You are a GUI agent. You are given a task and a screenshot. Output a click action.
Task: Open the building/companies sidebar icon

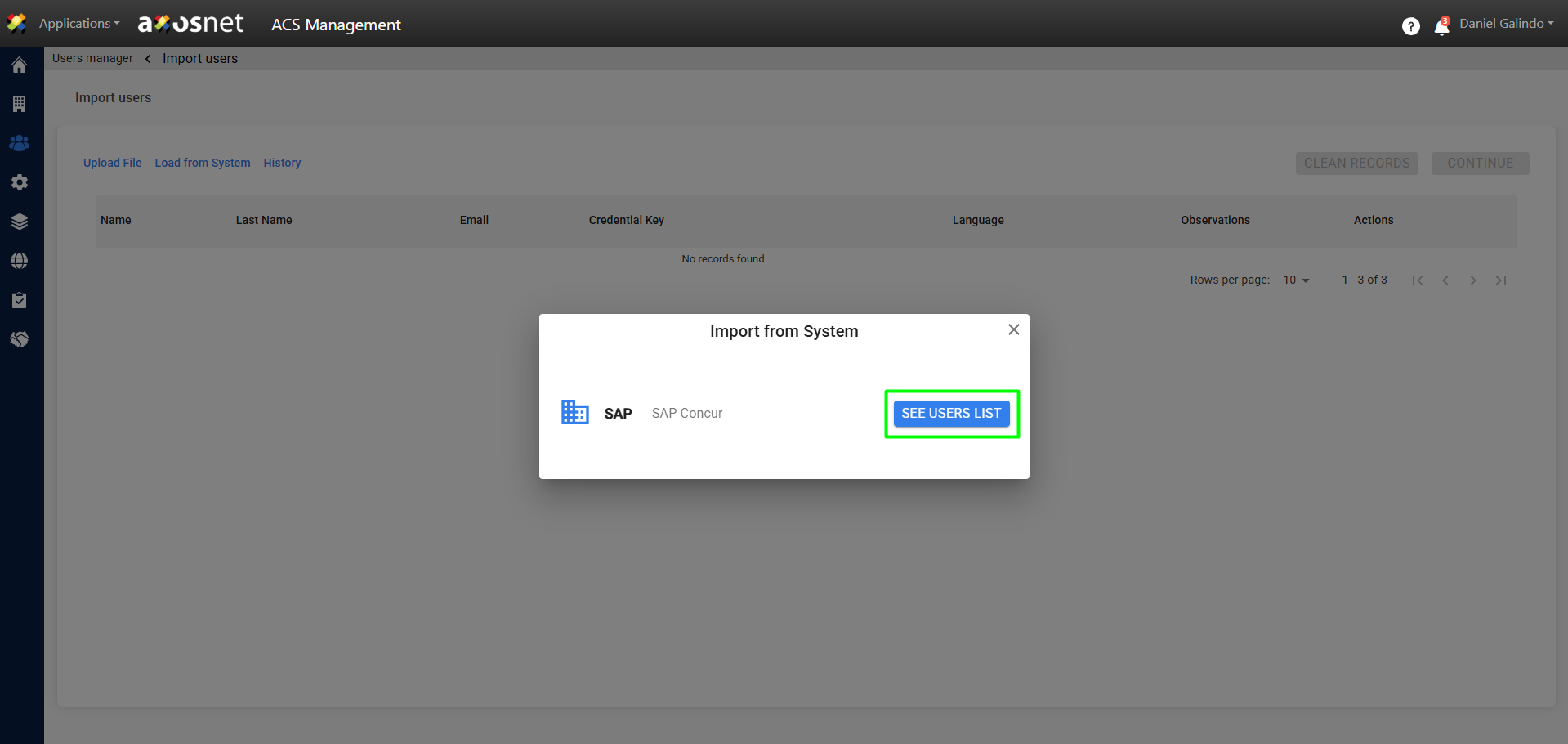click(x=20, y=104)
